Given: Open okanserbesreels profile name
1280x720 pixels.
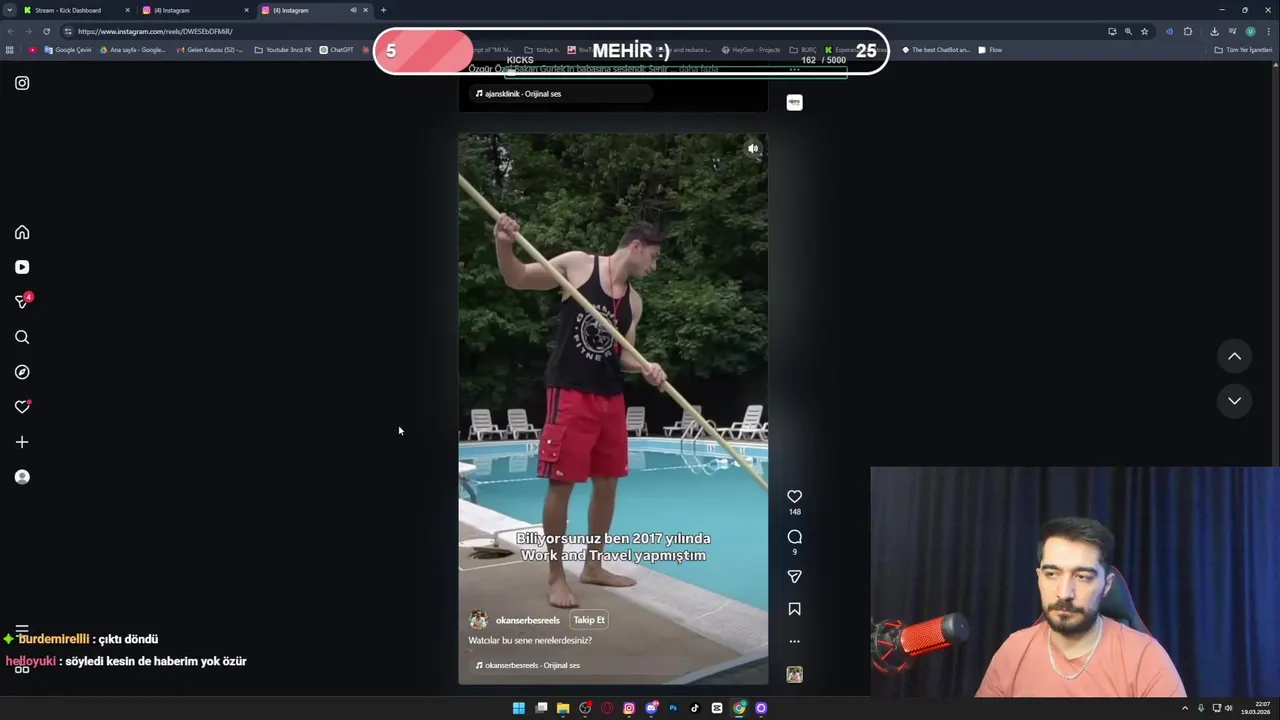Looking at the screenshot, I should click(528, 620).
